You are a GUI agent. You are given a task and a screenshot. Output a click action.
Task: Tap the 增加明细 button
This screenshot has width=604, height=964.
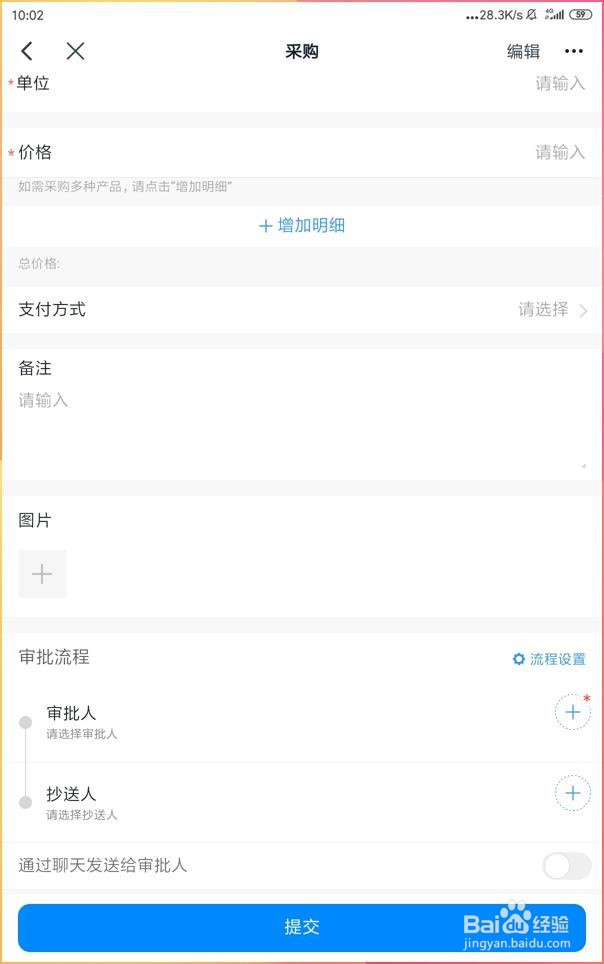302,225
